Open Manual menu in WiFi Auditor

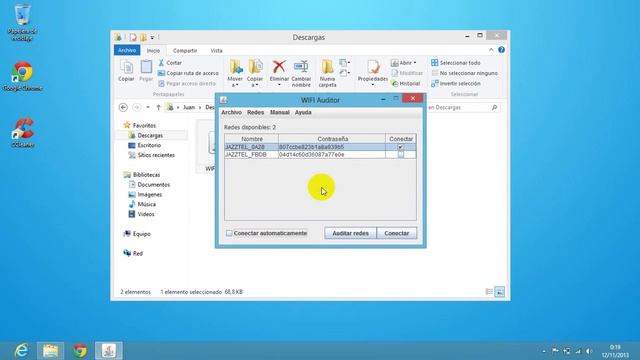[280, 112]
